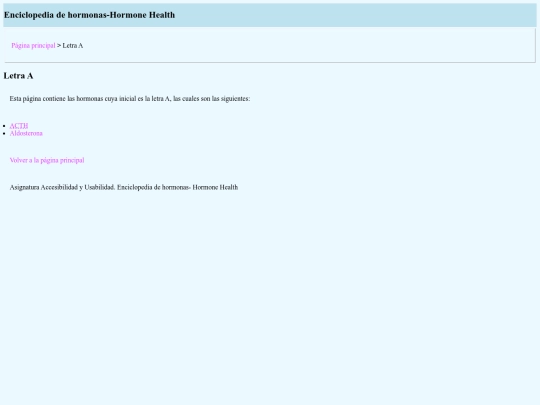The width and height of the screenshot is (540, 405).
Task: Open the Aldosterona hormone link
Action: 26,133
